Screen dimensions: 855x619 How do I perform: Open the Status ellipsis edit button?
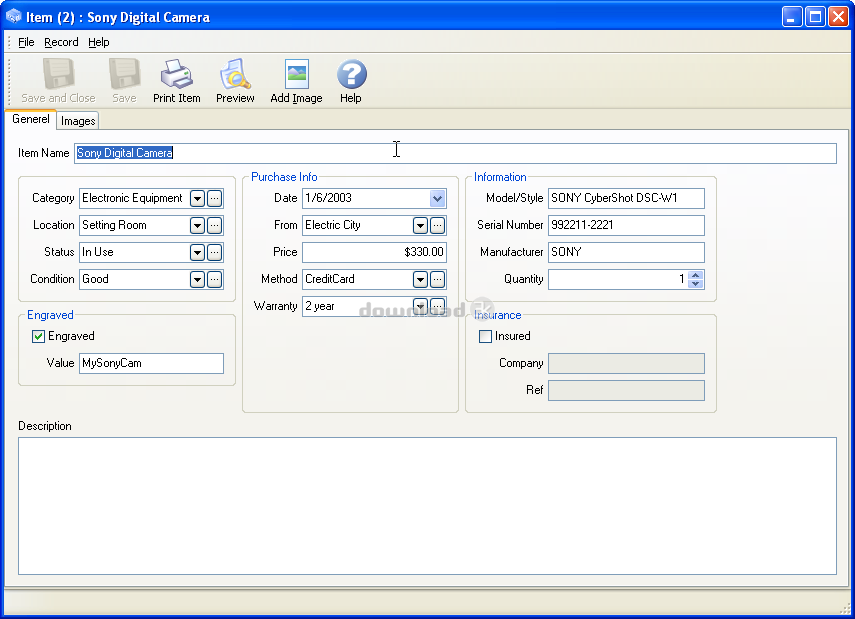[x=215, y=253]
